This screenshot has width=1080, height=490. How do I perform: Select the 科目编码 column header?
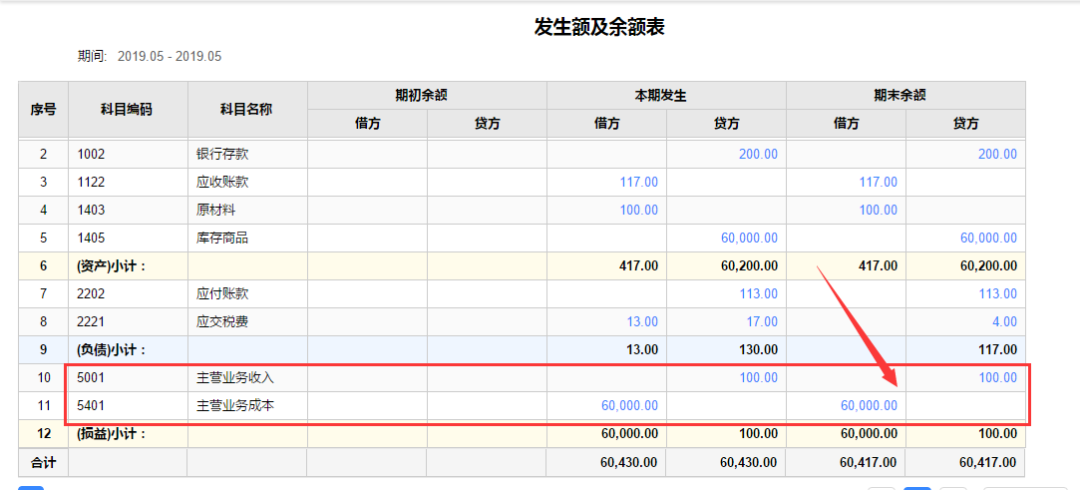click(x=127, y=109)
